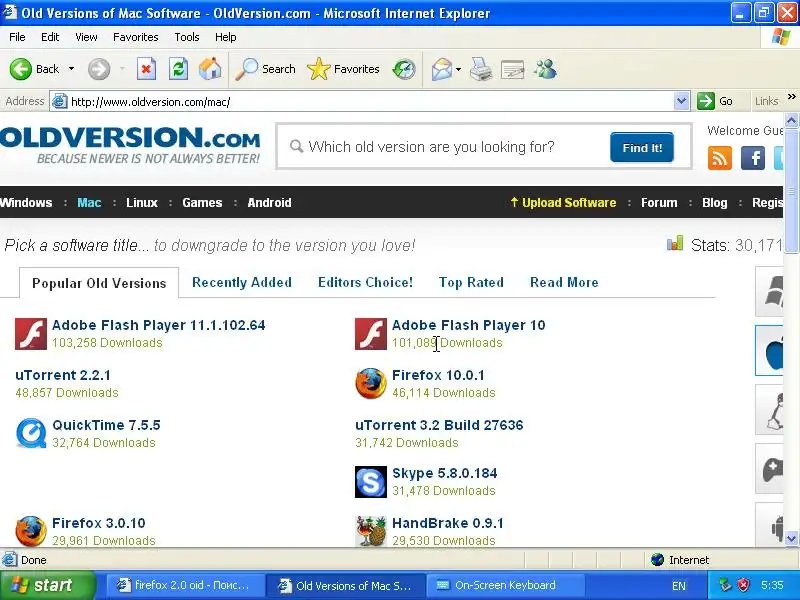This screenshot has width=800, height=600.
Task: Click the EN language indicator
Action: click(x=679, y=586)
